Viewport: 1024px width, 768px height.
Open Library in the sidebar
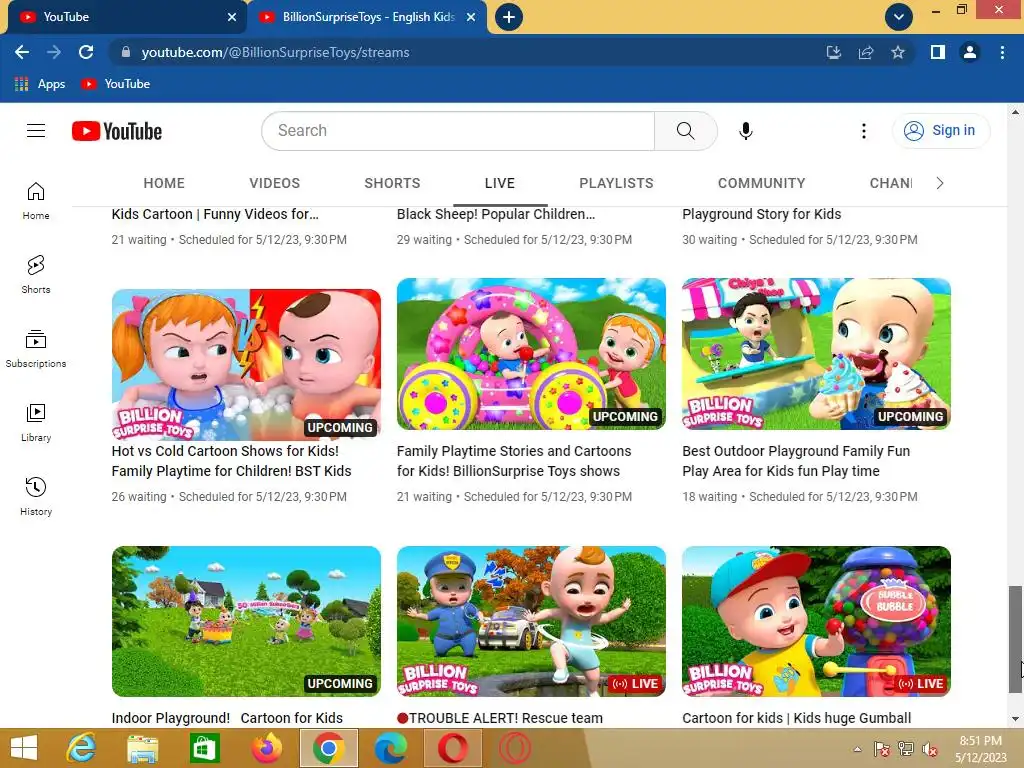(x=36, y=423)
